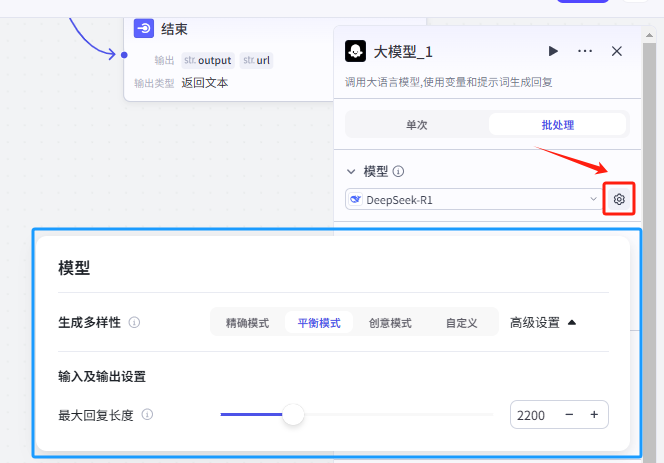Click the 结束 node icon

pos(144,29)
